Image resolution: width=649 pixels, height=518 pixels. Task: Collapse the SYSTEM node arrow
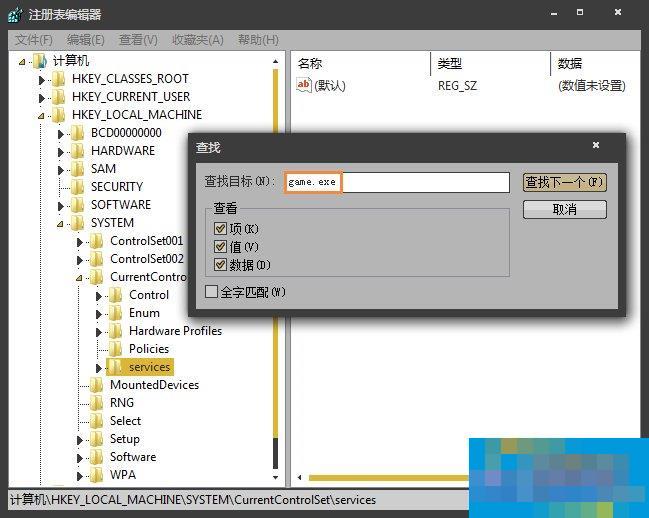(60, 224)
